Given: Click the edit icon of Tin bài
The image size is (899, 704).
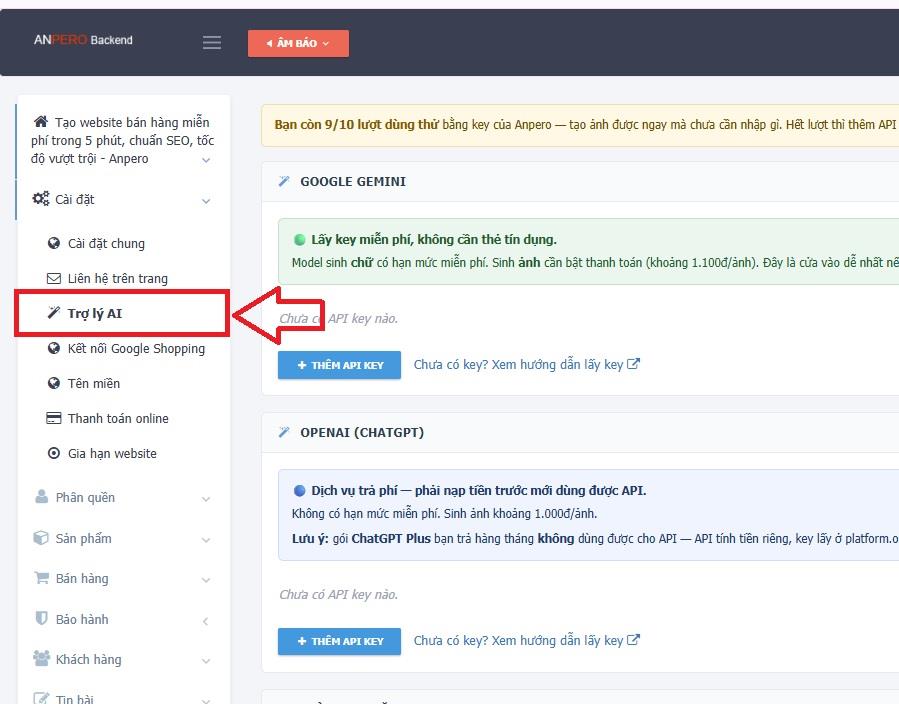Looking at the screenshot, I should coord(41,698).
